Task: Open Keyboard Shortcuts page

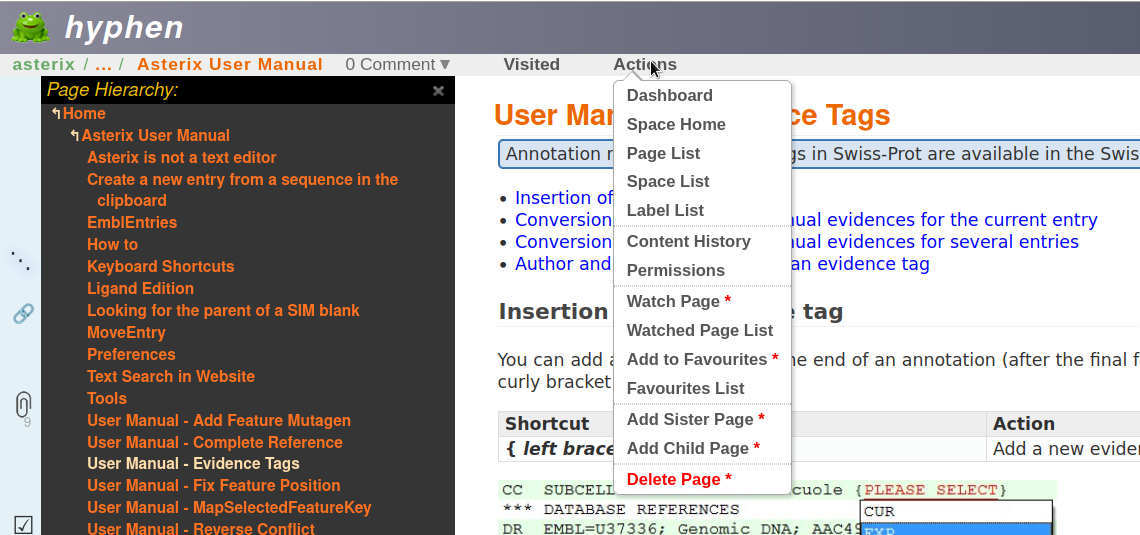Action: coord(161,267)
